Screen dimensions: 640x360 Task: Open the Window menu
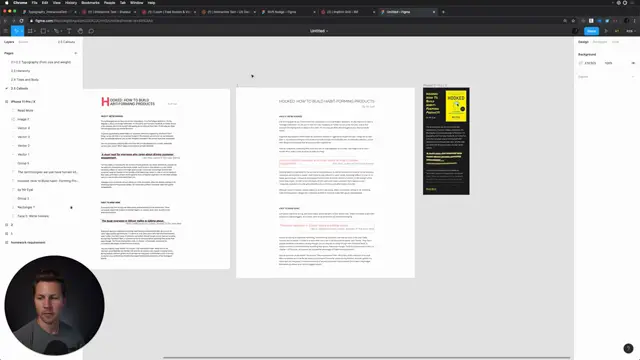pos(136,3)
